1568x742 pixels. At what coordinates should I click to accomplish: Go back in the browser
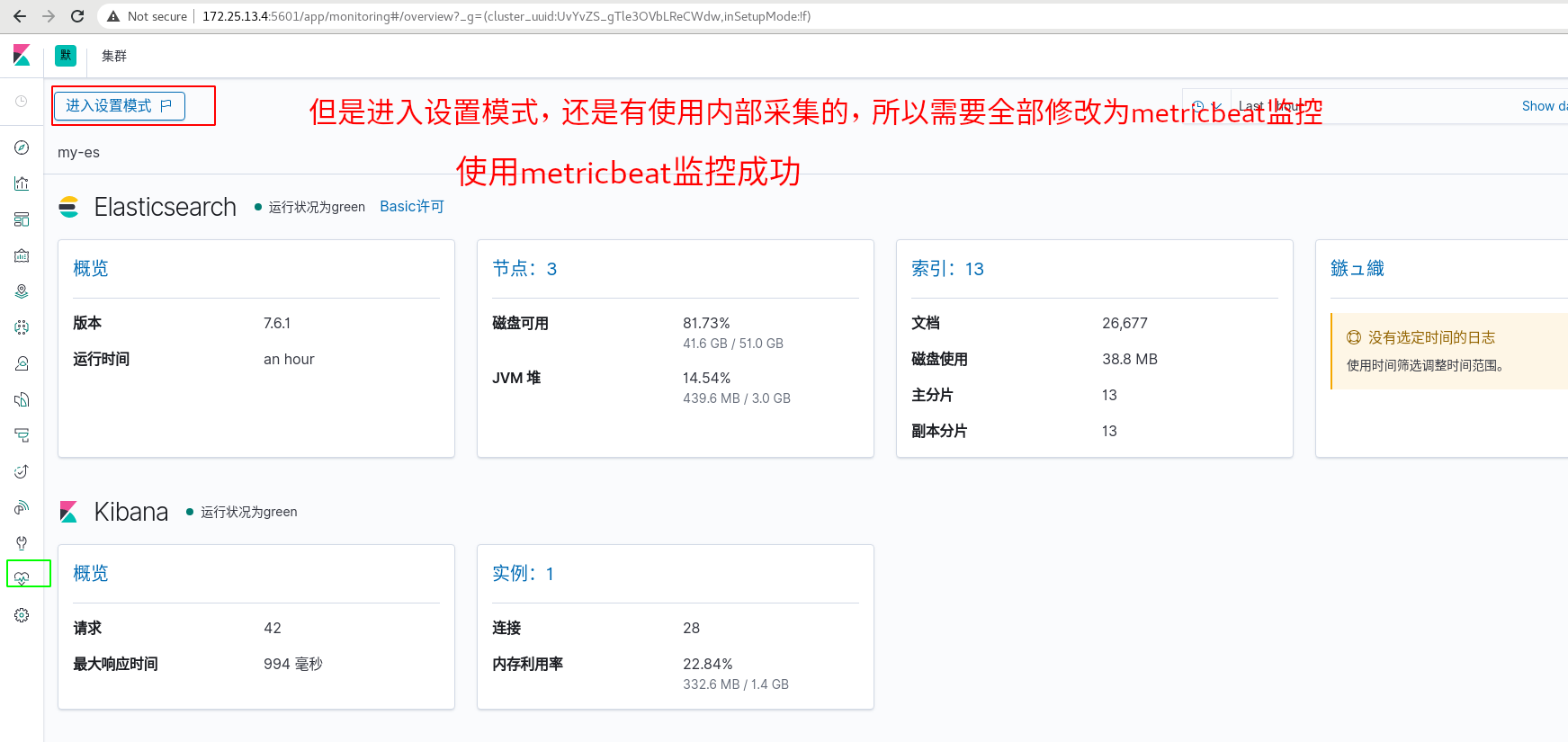pos(20,16)
